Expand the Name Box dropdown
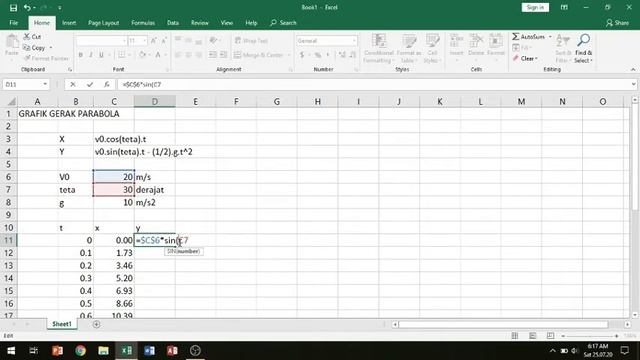Viewport: 640px width, 360px height. click(x=45, y=84)
